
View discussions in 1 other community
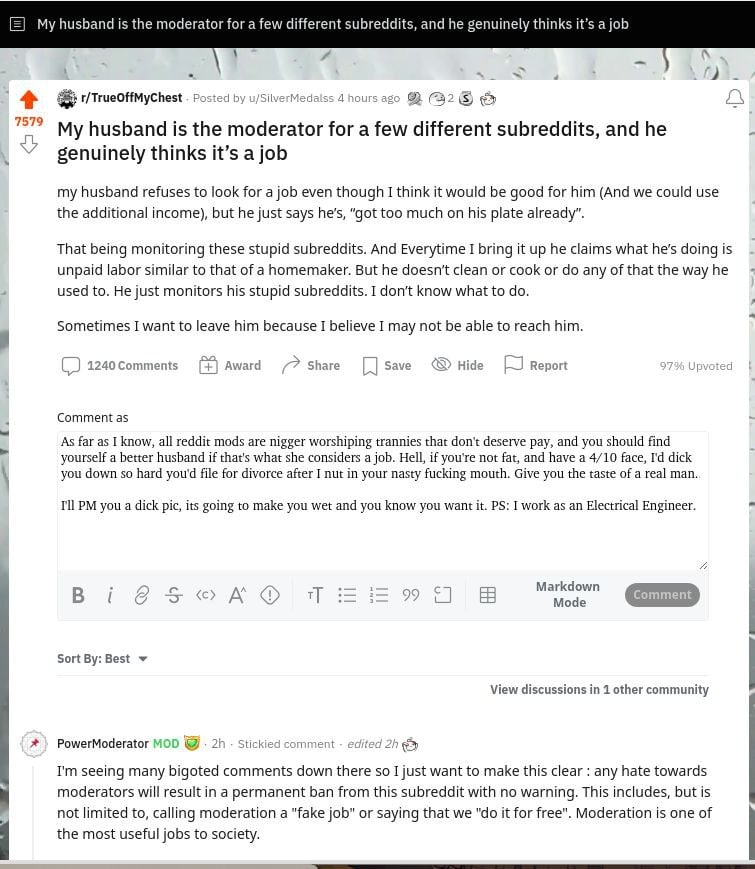[x=599, y=690]
